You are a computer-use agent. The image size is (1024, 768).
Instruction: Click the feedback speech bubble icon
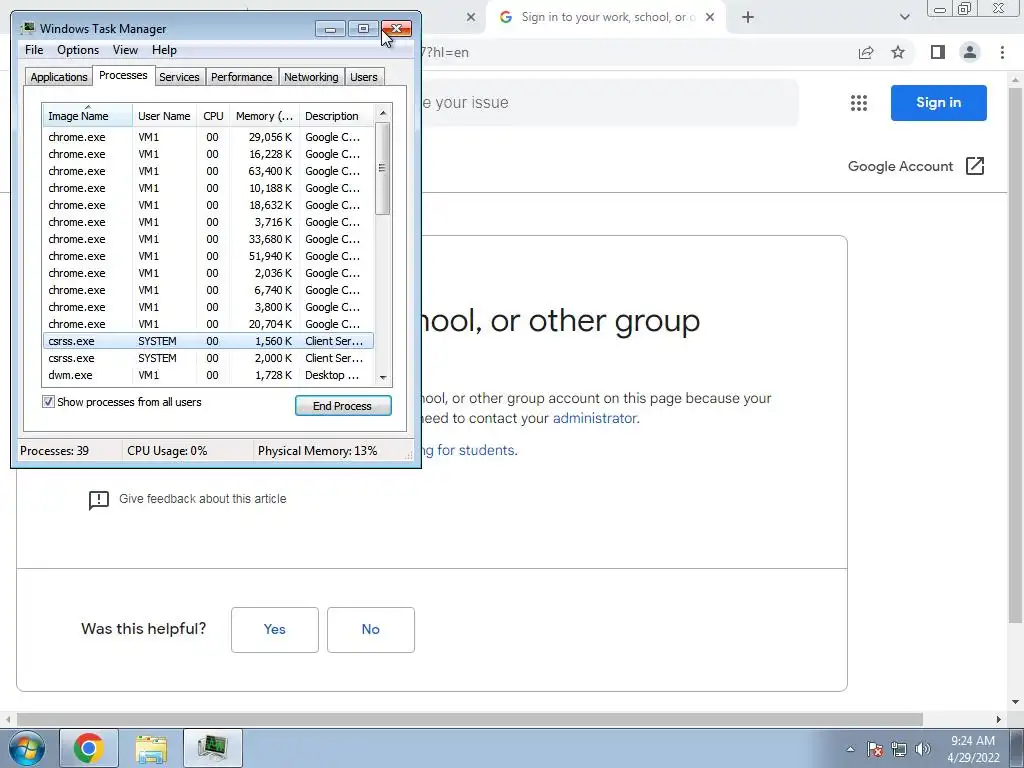[x=99, y=500]
